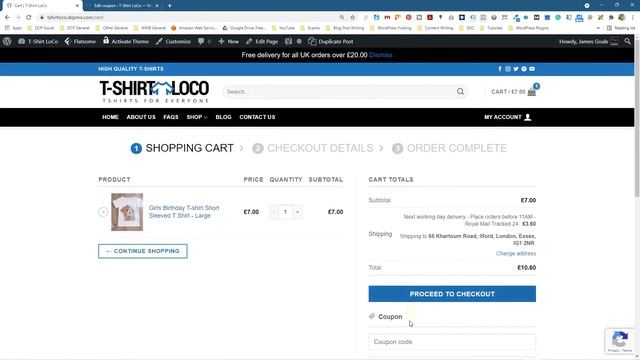The width and height of the screenshot is (640, 360).
Task: Open the Girls Birthday T-shirt product thumbnail
Action: click(x=127, y=212)
